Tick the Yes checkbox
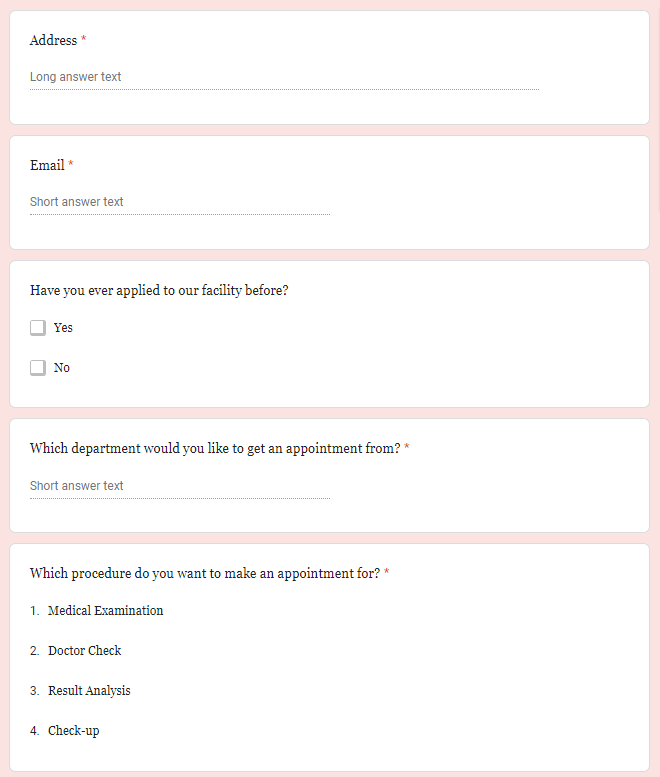This screenshot has height=777, width=660. (38, 328)
